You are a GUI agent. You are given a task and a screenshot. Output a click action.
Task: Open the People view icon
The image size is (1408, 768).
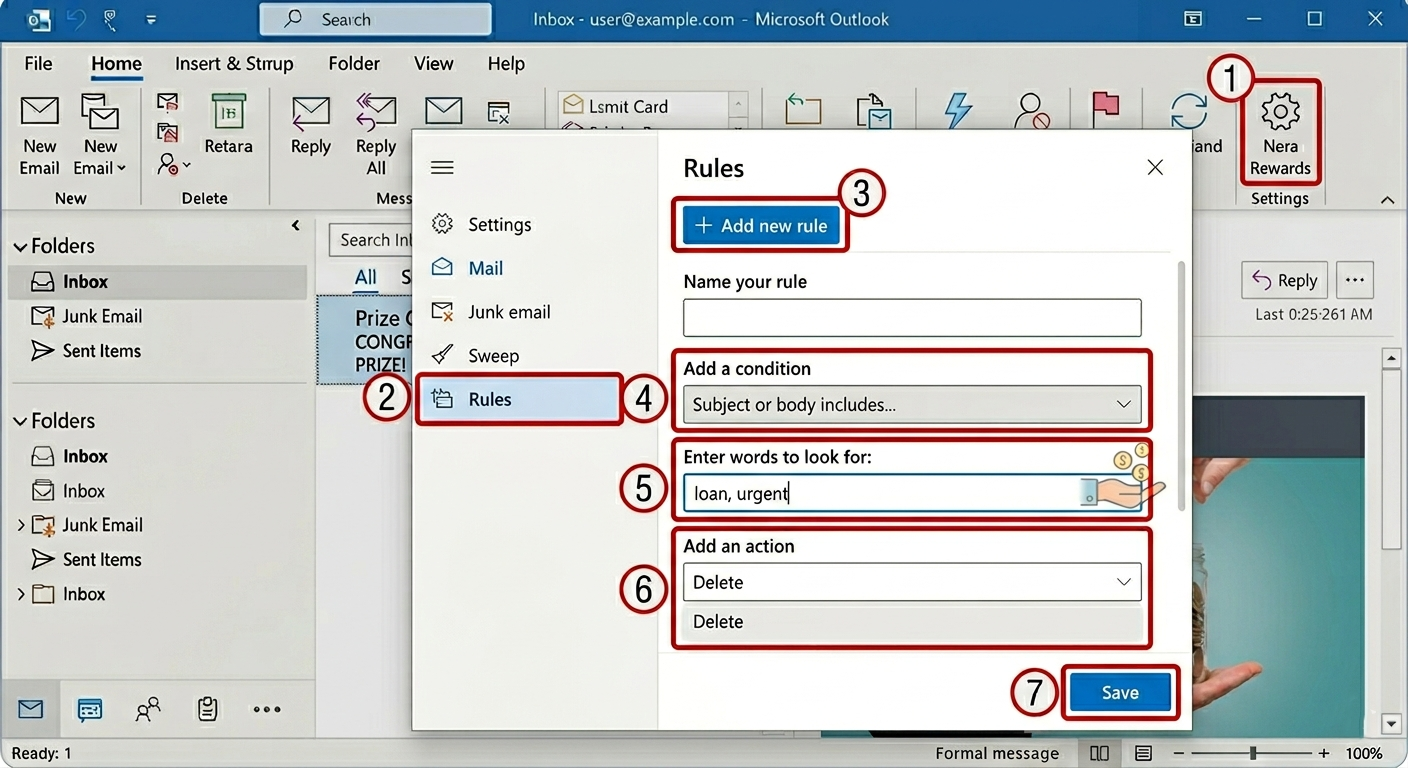click(x=148, y=709)
